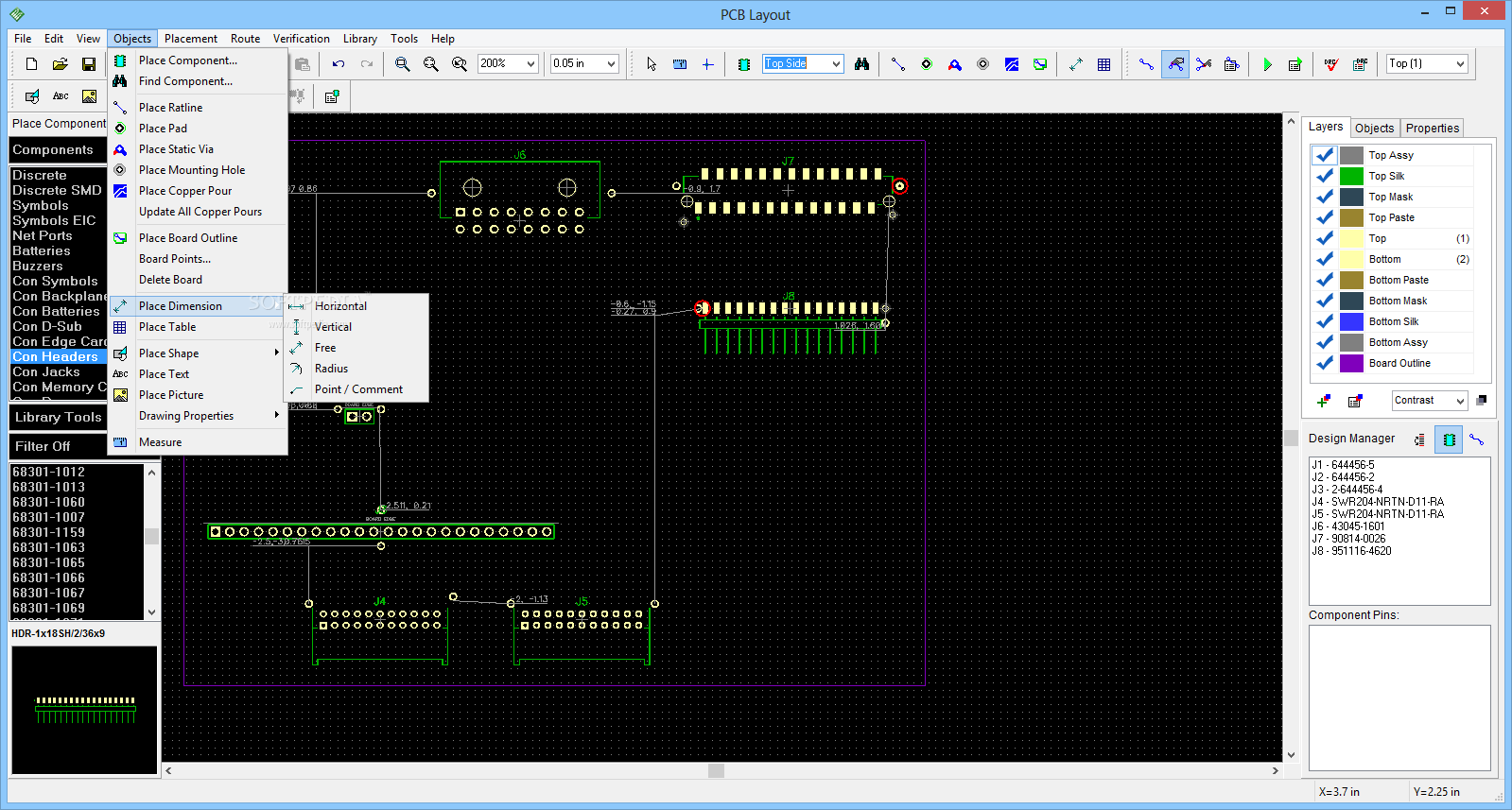1512x810 pixels.
Task: Toggle the Top Mask layer checkbox
Action: point(1324,197)
